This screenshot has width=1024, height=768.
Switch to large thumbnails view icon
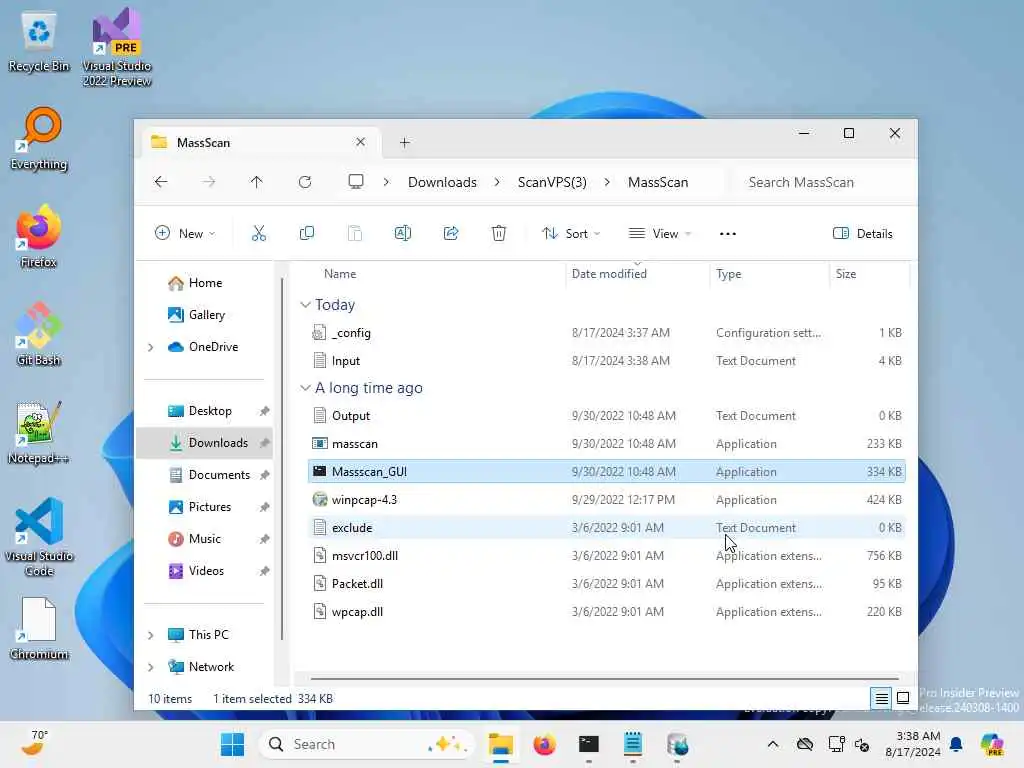tap(903, 699)
